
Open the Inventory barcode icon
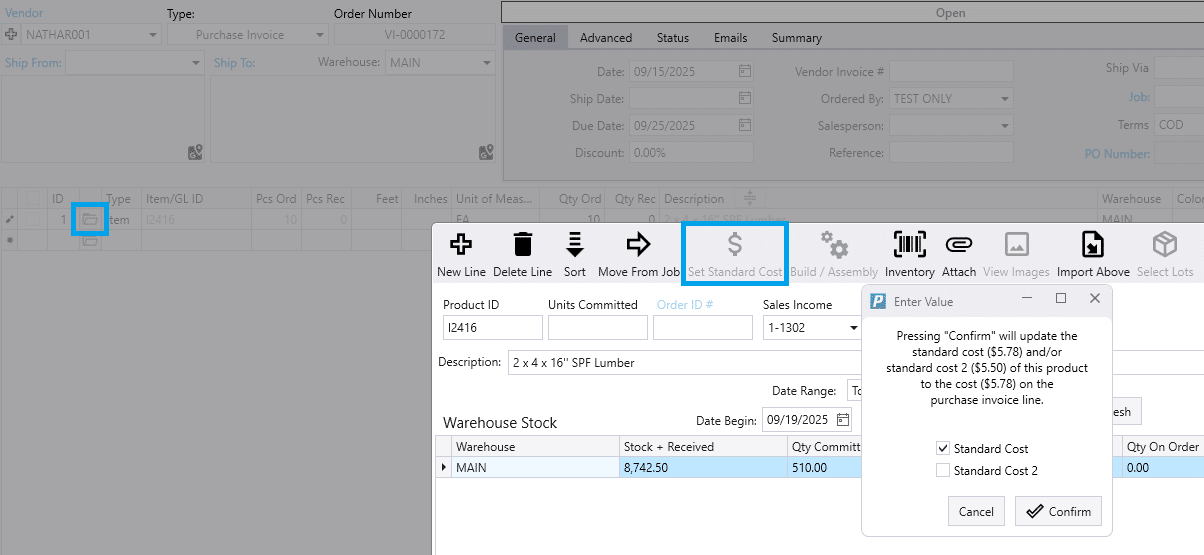pos(909,245)
